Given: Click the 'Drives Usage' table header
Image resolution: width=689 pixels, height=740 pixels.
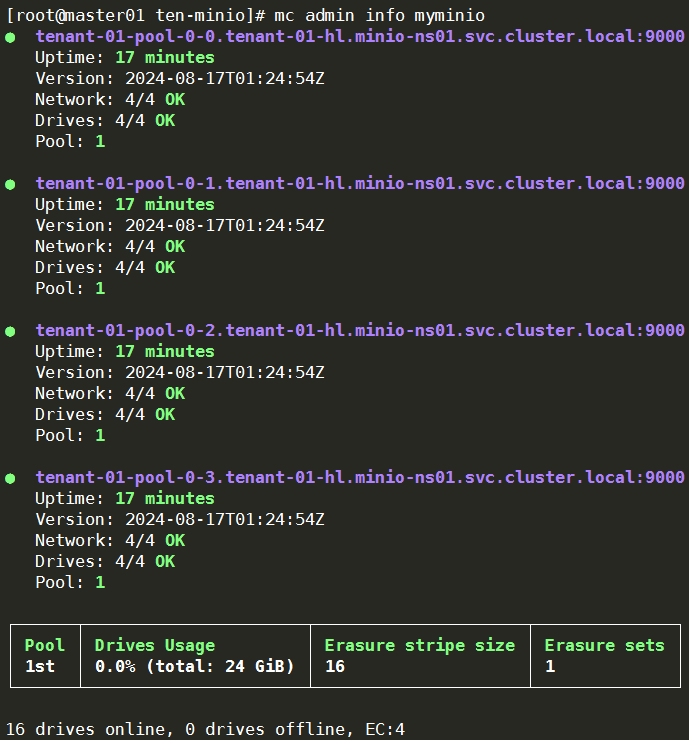Looking at the screenshot, I should tap(155, 645).
